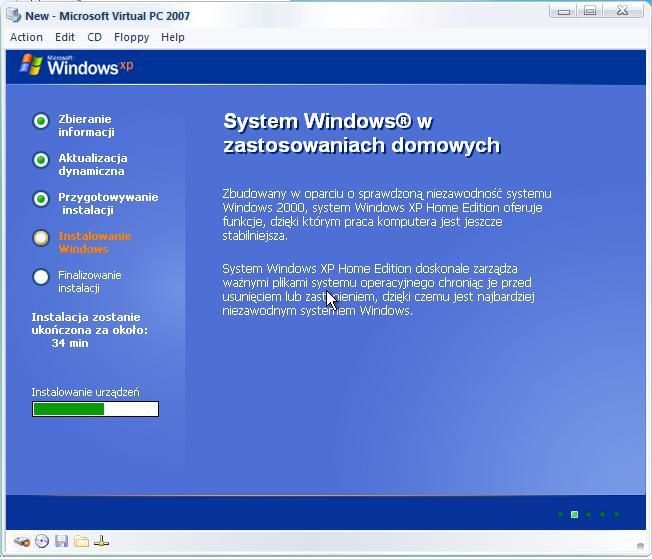Viewport: 652px width, 559px height.
Task: Click the 'Instalowanie Windows' orange step label
Action: pyautogui.click(x=95, y=242)
